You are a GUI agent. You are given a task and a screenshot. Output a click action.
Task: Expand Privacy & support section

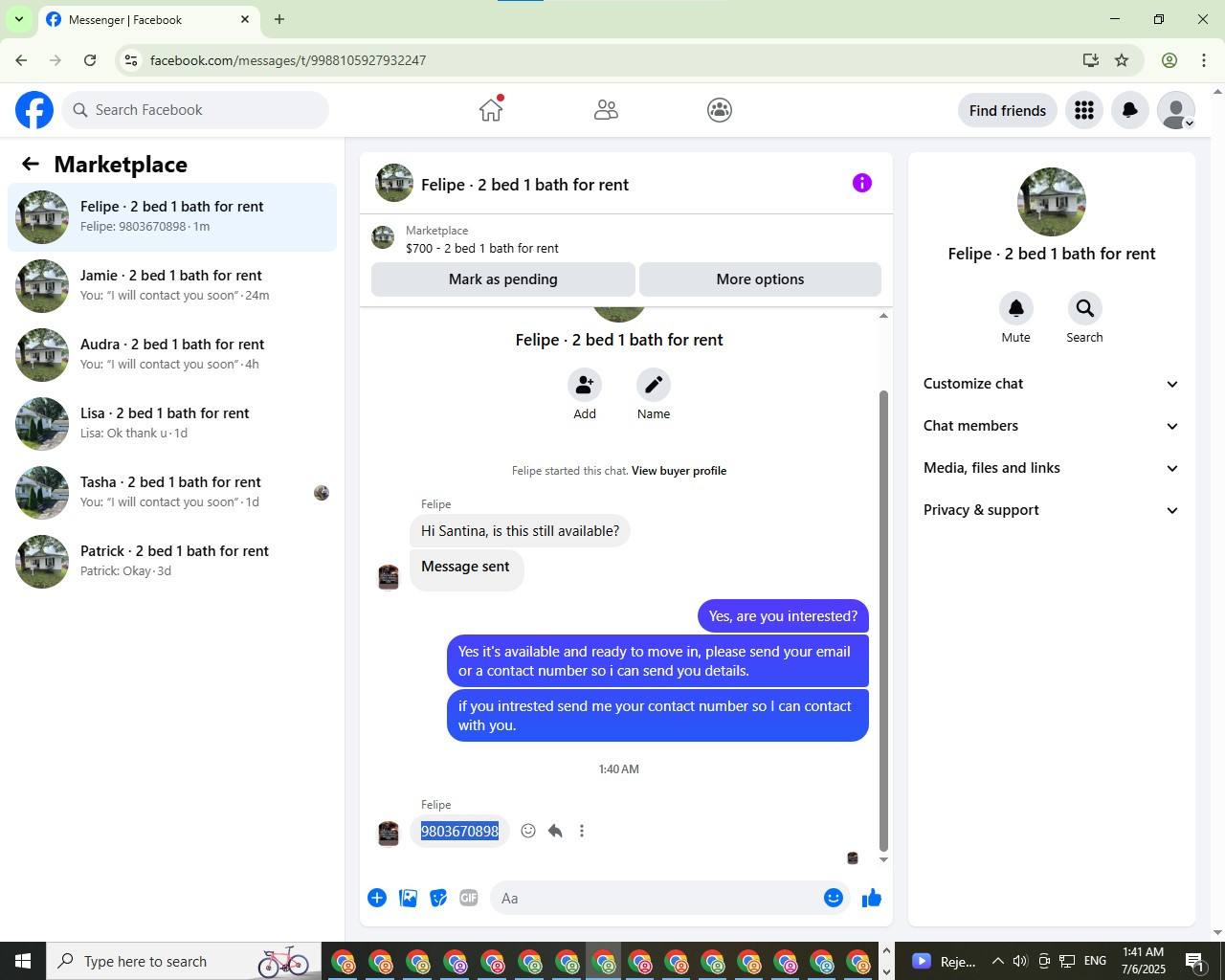tap(1052, 510)
